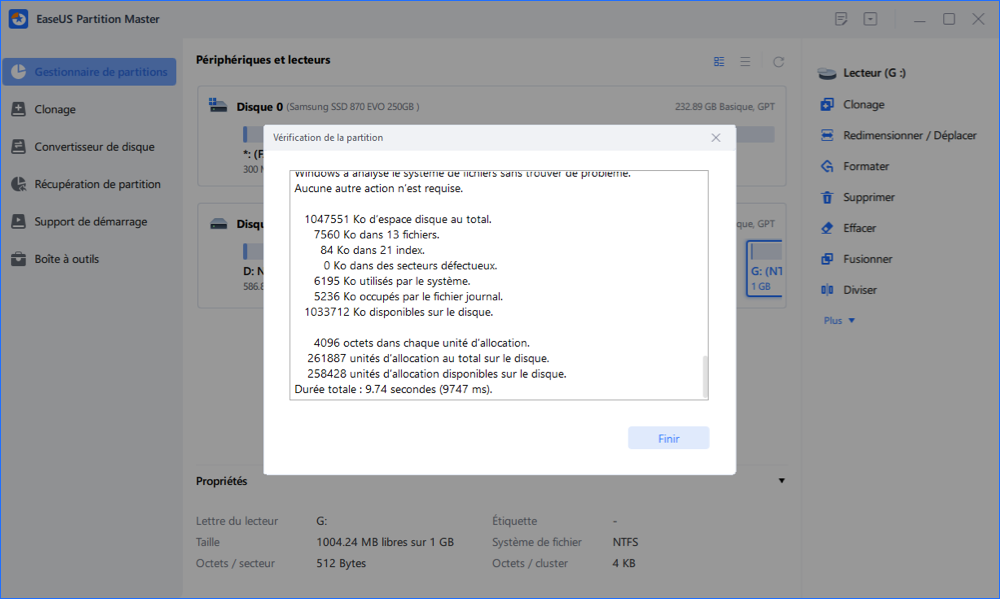Image resolution: width=1000 pixels, height=599 pixels.
Task: Switch to list view of drives
Action: tap(745, 62)
